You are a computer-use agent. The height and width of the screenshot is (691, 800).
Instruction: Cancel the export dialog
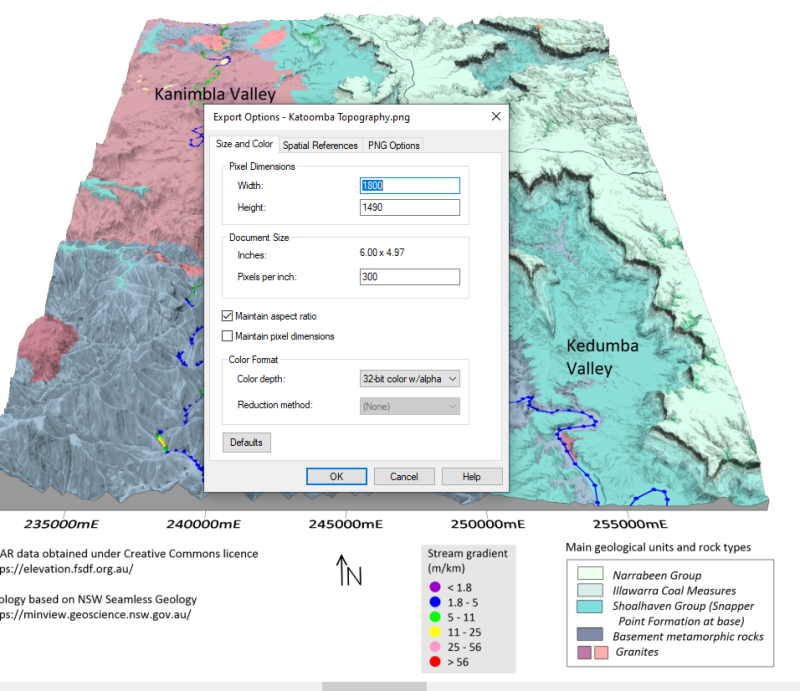(x=404, y=476)
